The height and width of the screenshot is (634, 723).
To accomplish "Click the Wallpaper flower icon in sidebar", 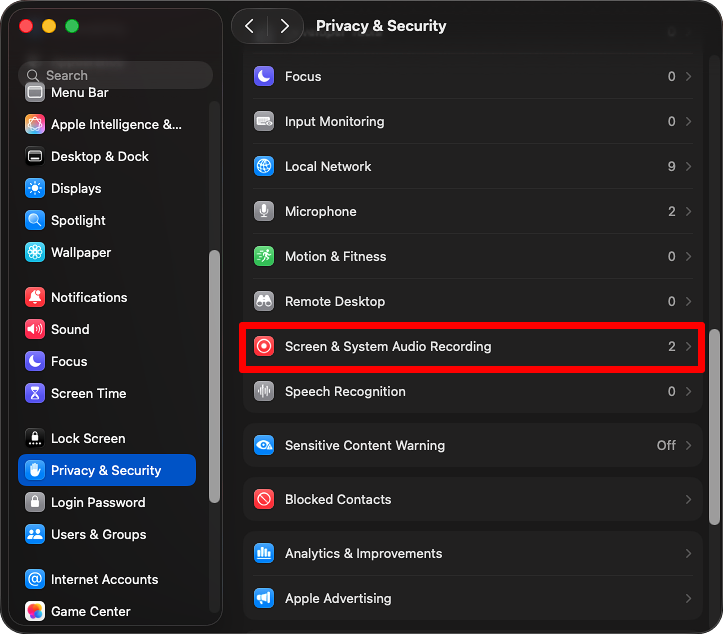I will tap(35, 252).
